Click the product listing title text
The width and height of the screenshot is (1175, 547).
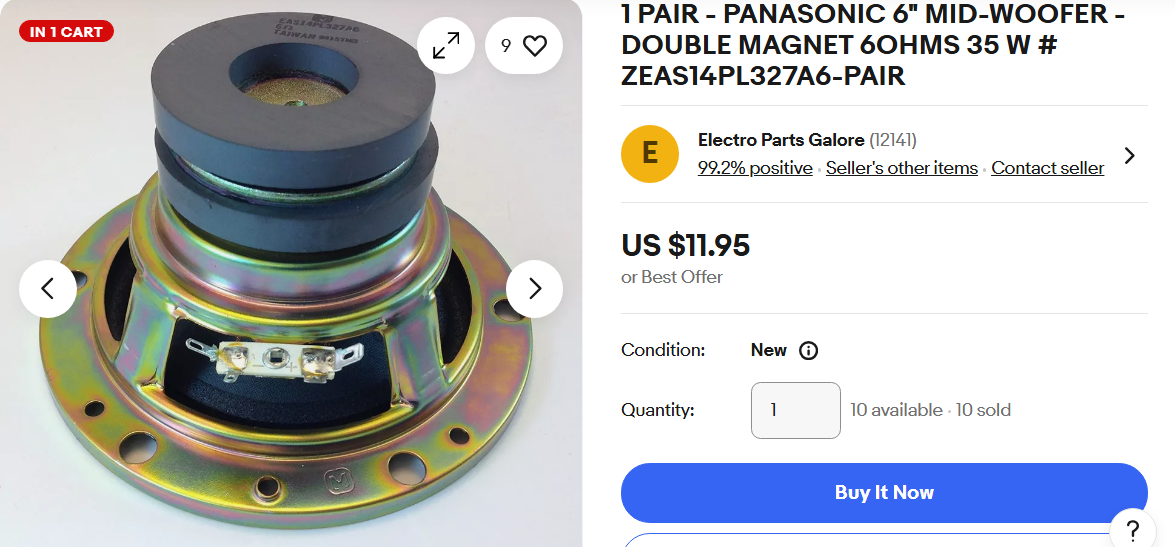pos(873,45)
